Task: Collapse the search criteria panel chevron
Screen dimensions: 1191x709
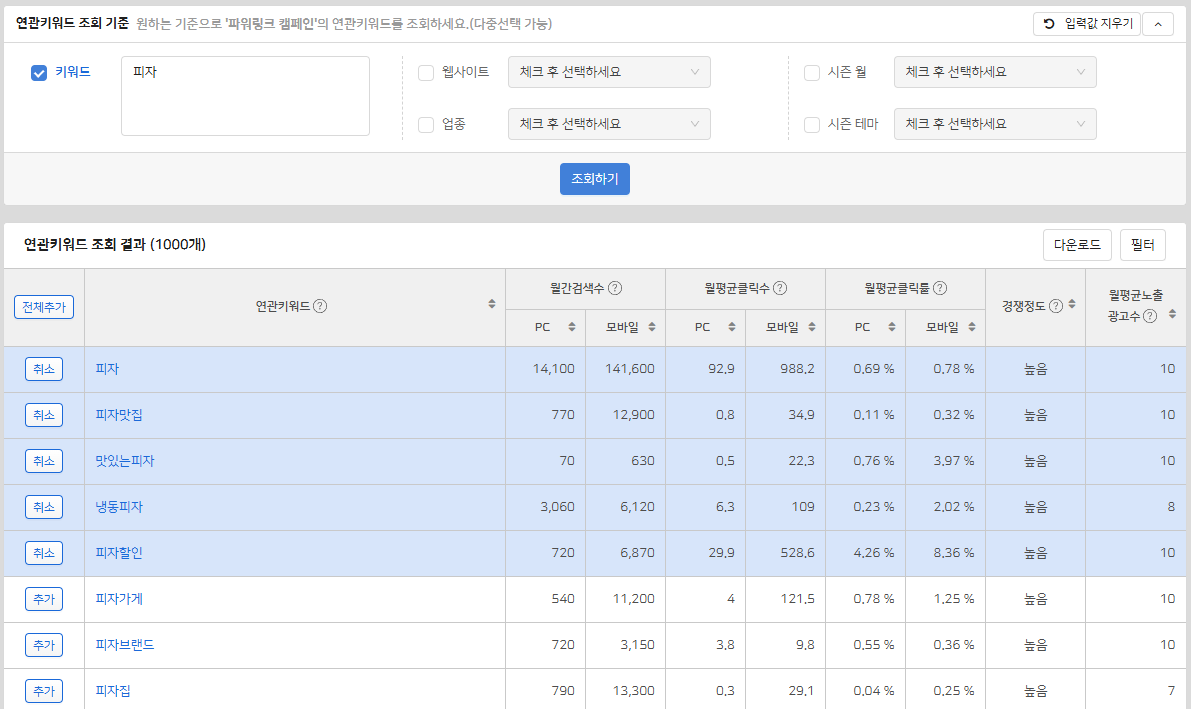Action: (1157, 24)
